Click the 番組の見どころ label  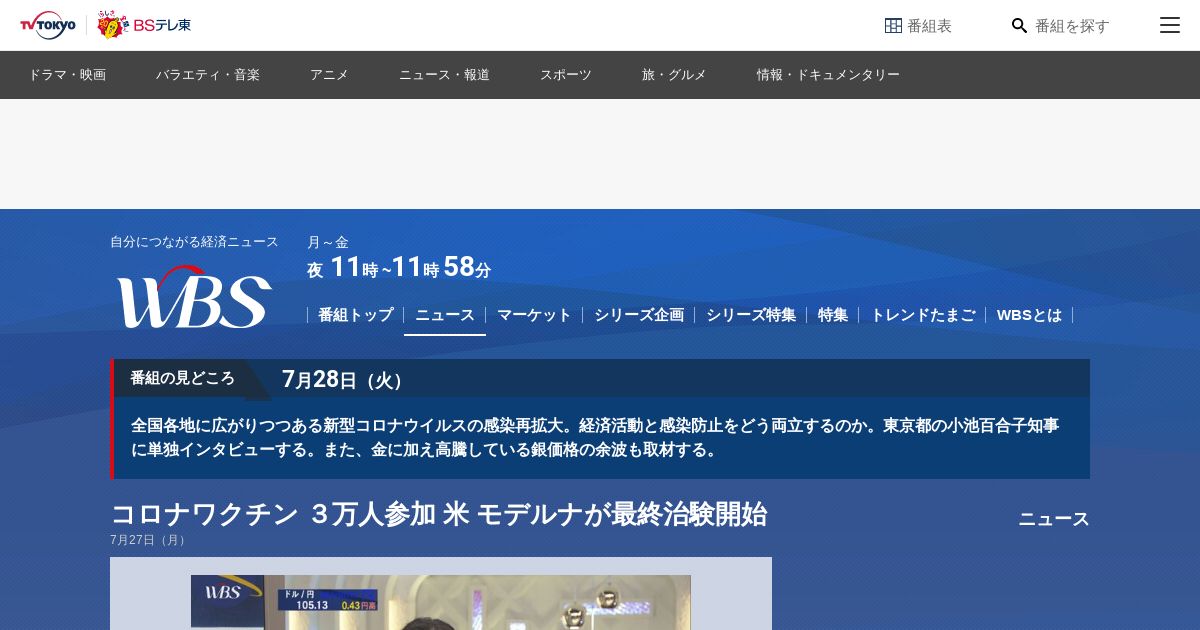point(182,378)
